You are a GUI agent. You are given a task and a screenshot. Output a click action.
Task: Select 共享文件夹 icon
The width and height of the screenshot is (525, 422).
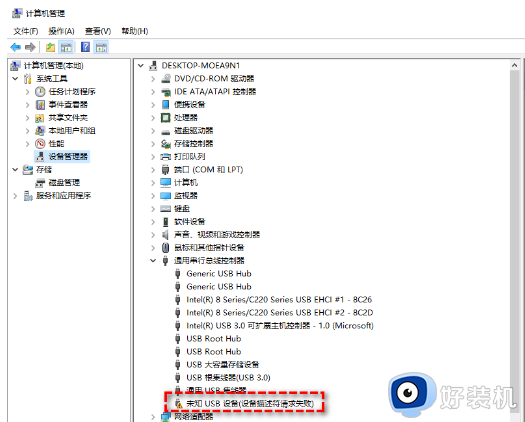coord(40,118)
